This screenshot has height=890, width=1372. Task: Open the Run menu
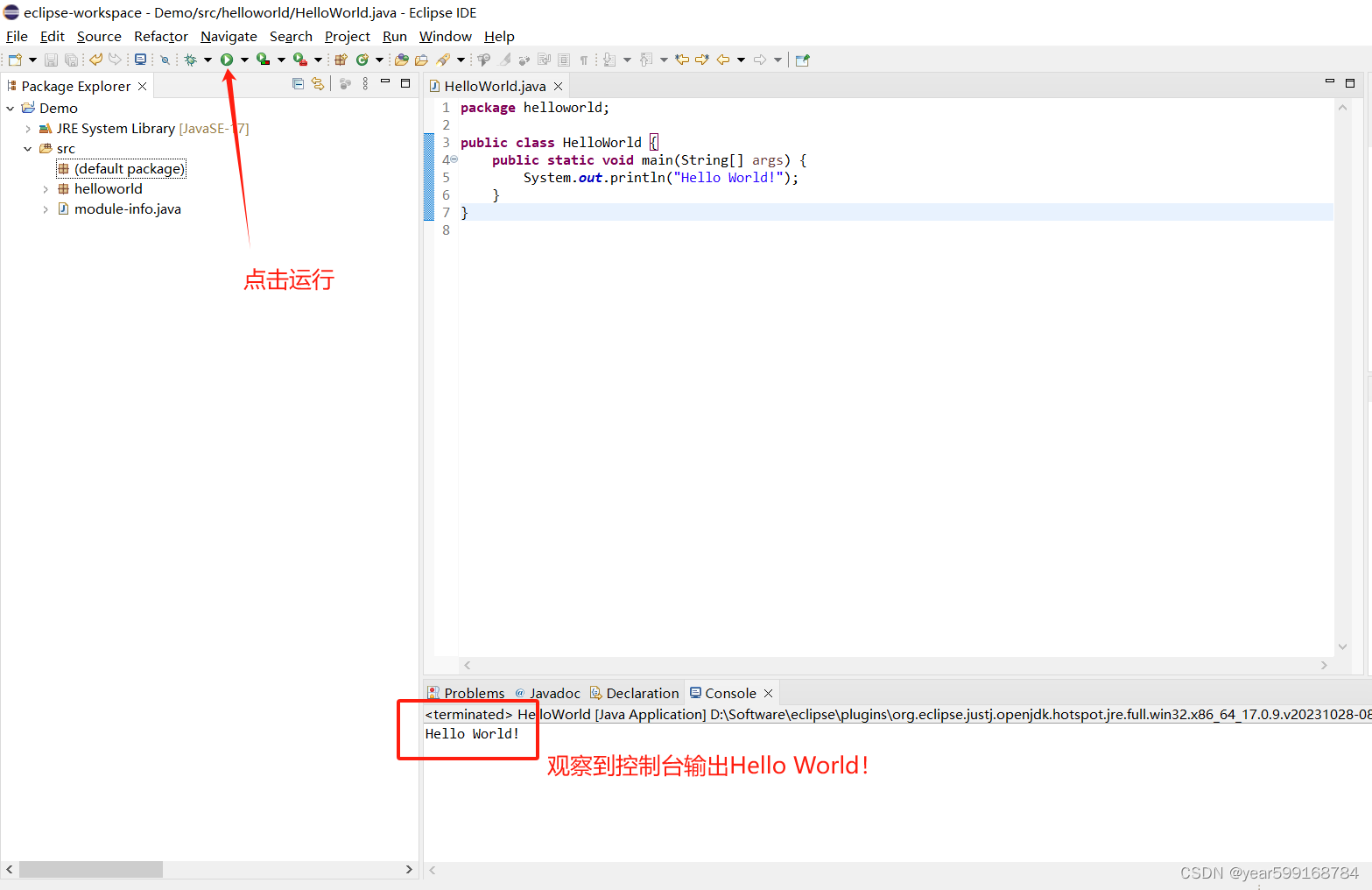[x=394, y=36]
